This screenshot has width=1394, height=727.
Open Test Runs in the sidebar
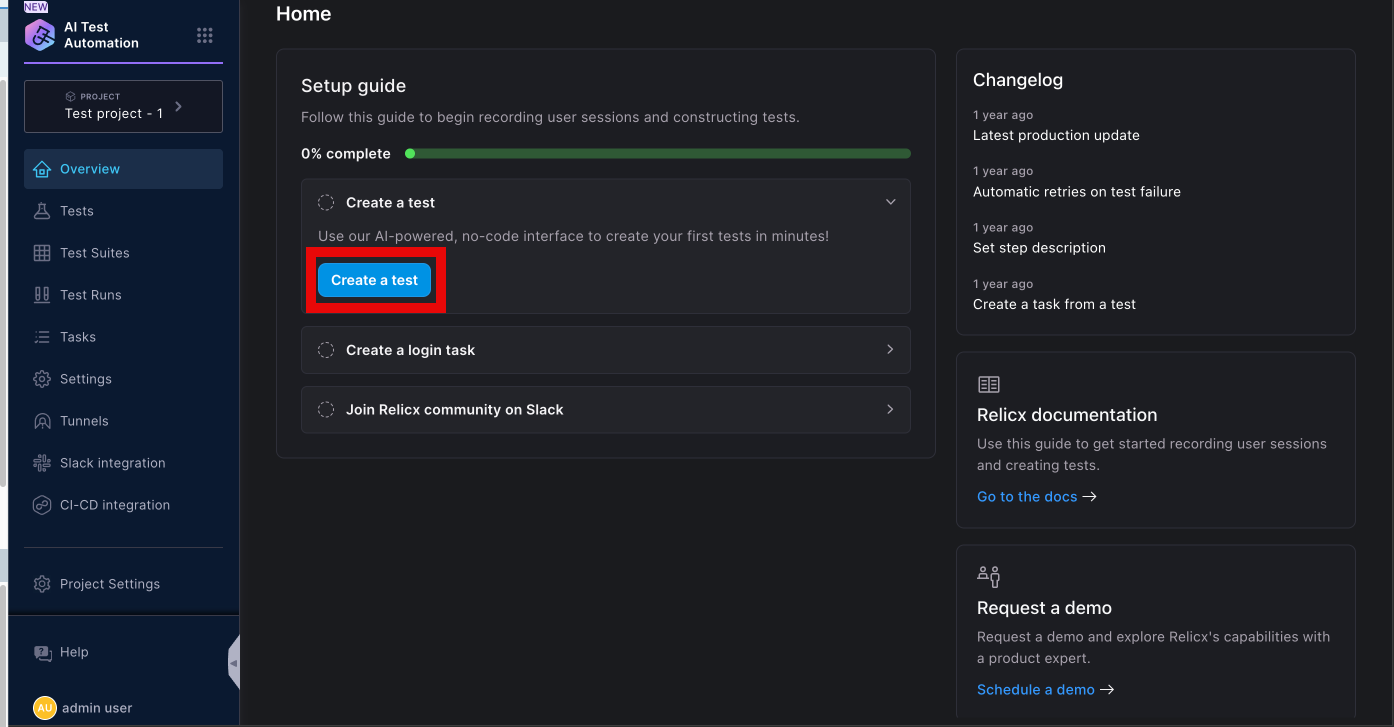(90, 295)
